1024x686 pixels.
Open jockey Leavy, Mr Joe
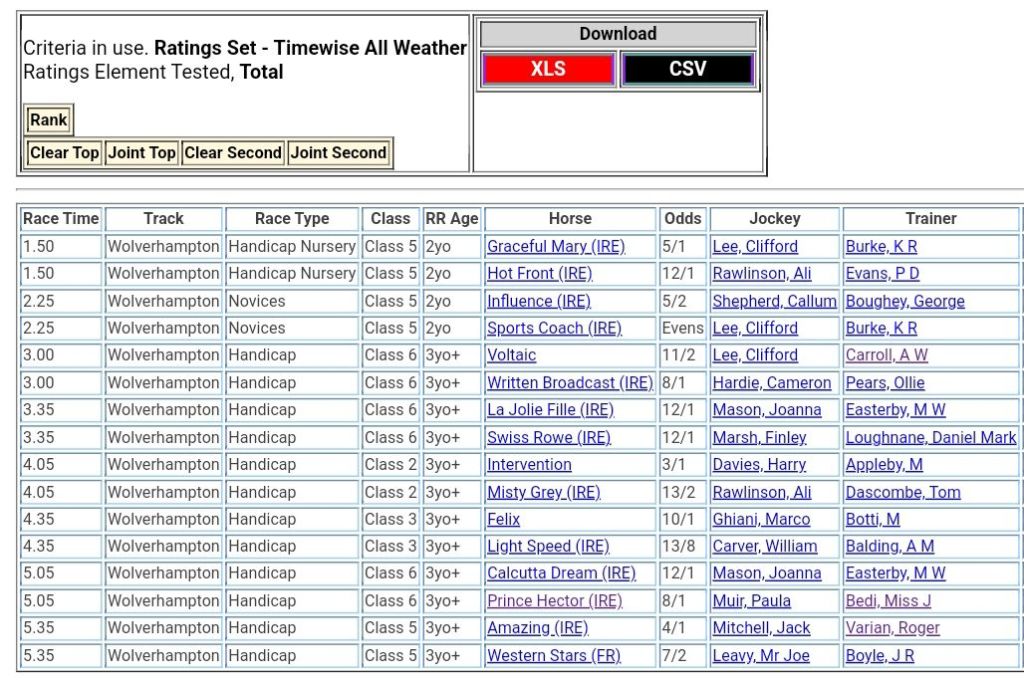[x=761, y=656]
